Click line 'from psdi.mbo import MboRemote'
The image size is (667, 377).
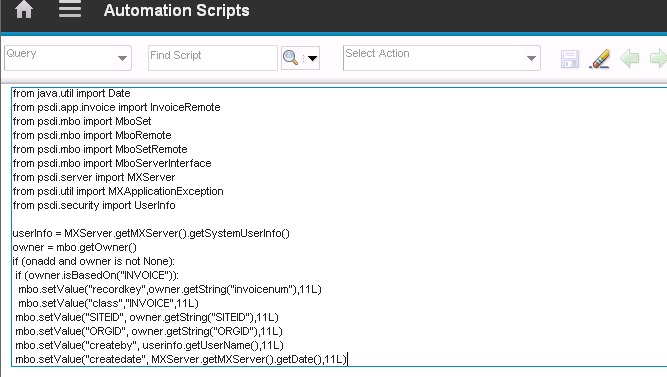[92, 135]
